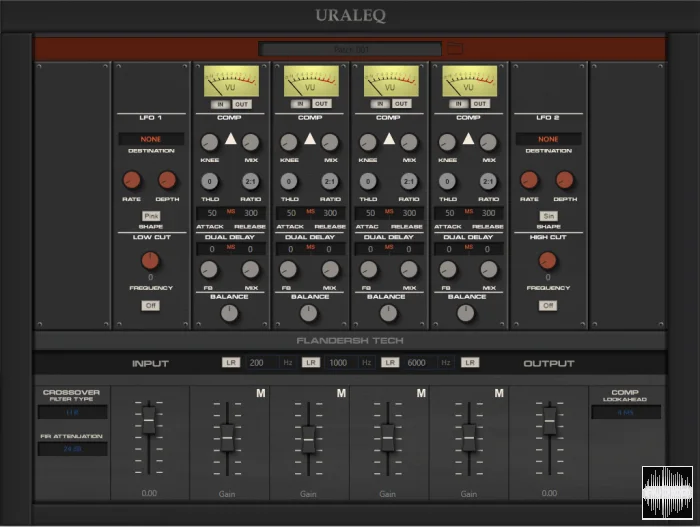Switch third band VU meter to IN

click(x=380, y=104)
